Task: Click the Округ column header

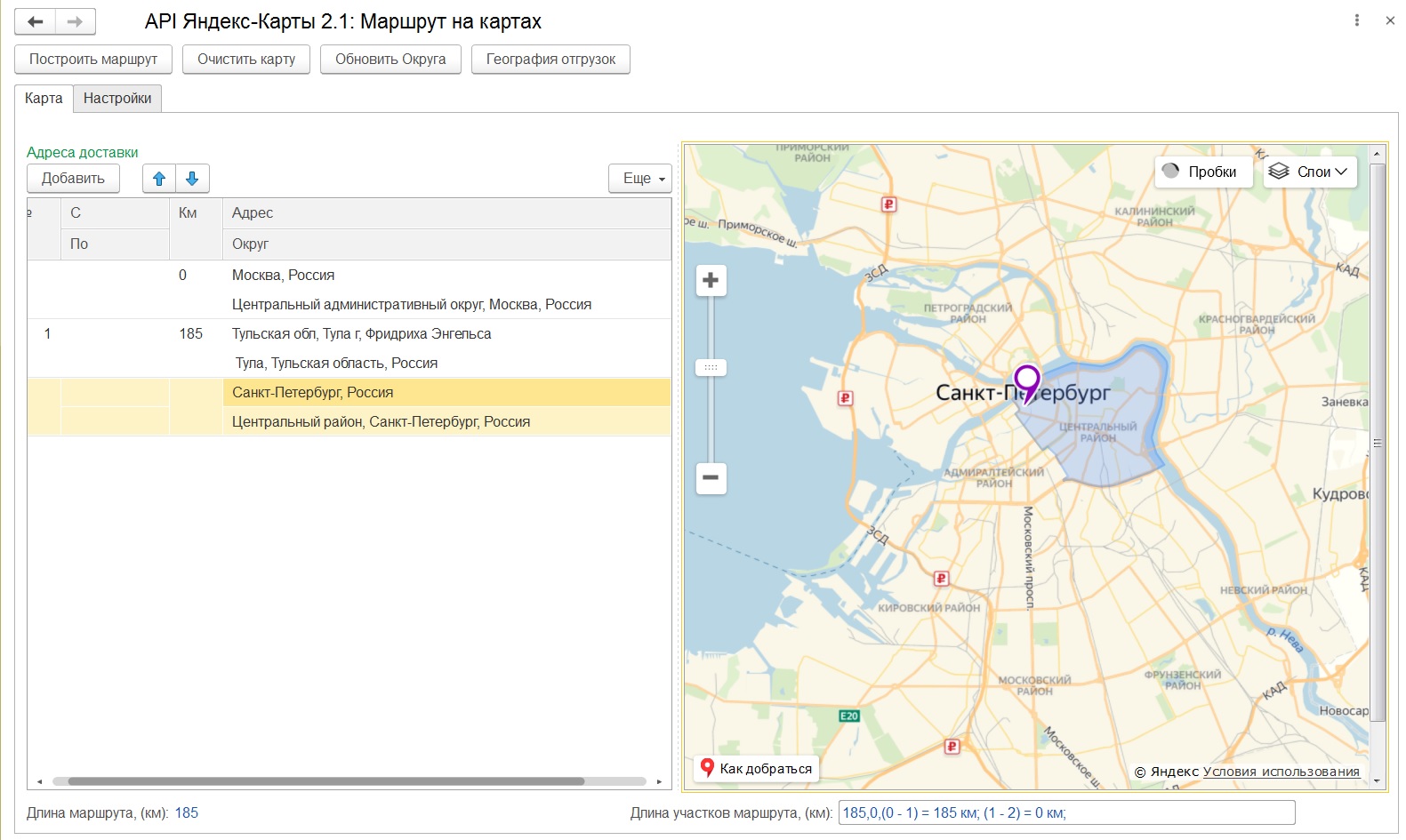Action: pos(446,244)
